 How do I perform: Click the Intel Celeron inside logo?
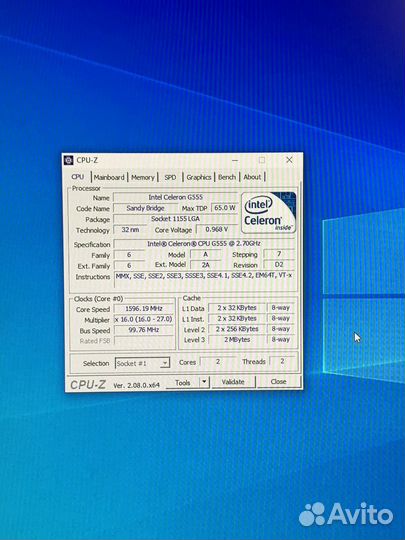[268, 213]
